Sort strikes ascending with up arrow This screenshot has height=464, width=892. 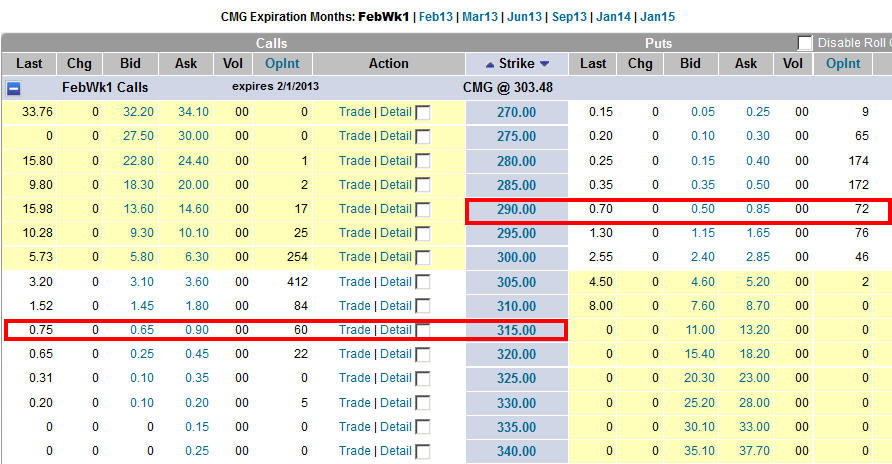pyautogui.click(x=489, y=65)
